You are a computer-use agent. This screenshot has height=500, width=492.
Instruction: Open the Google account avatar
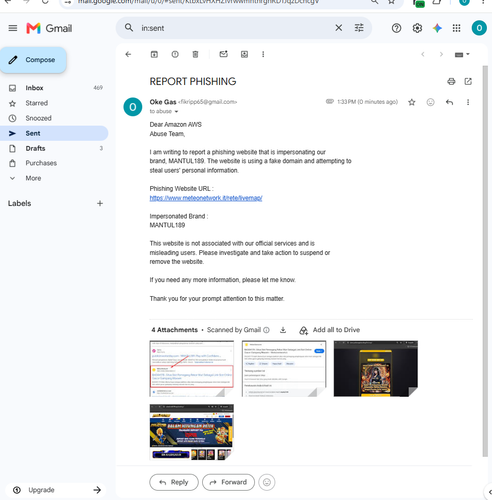[x=479, y=28]
